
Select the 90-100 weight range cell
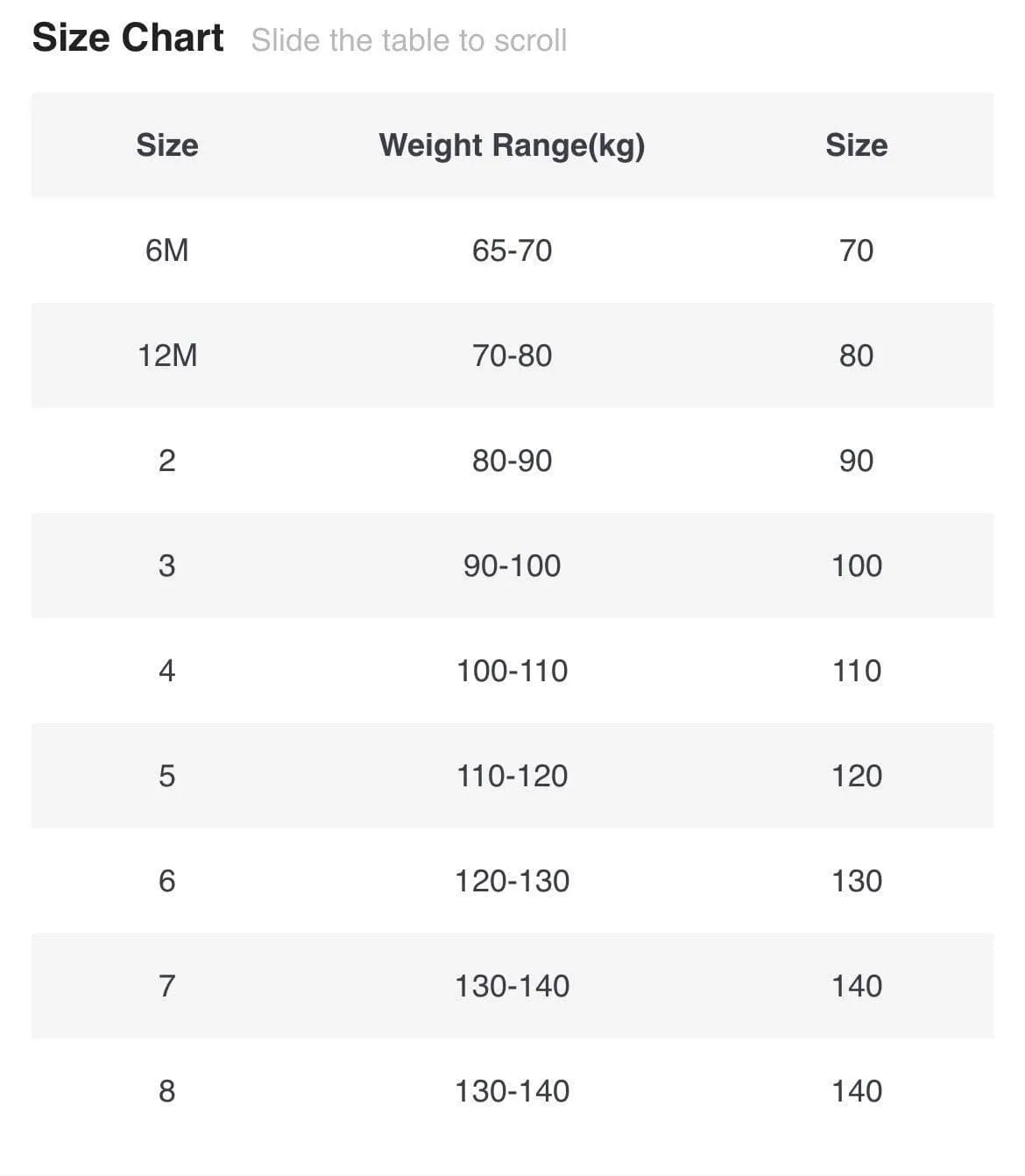pyautogui.click(x=512, y=566)
